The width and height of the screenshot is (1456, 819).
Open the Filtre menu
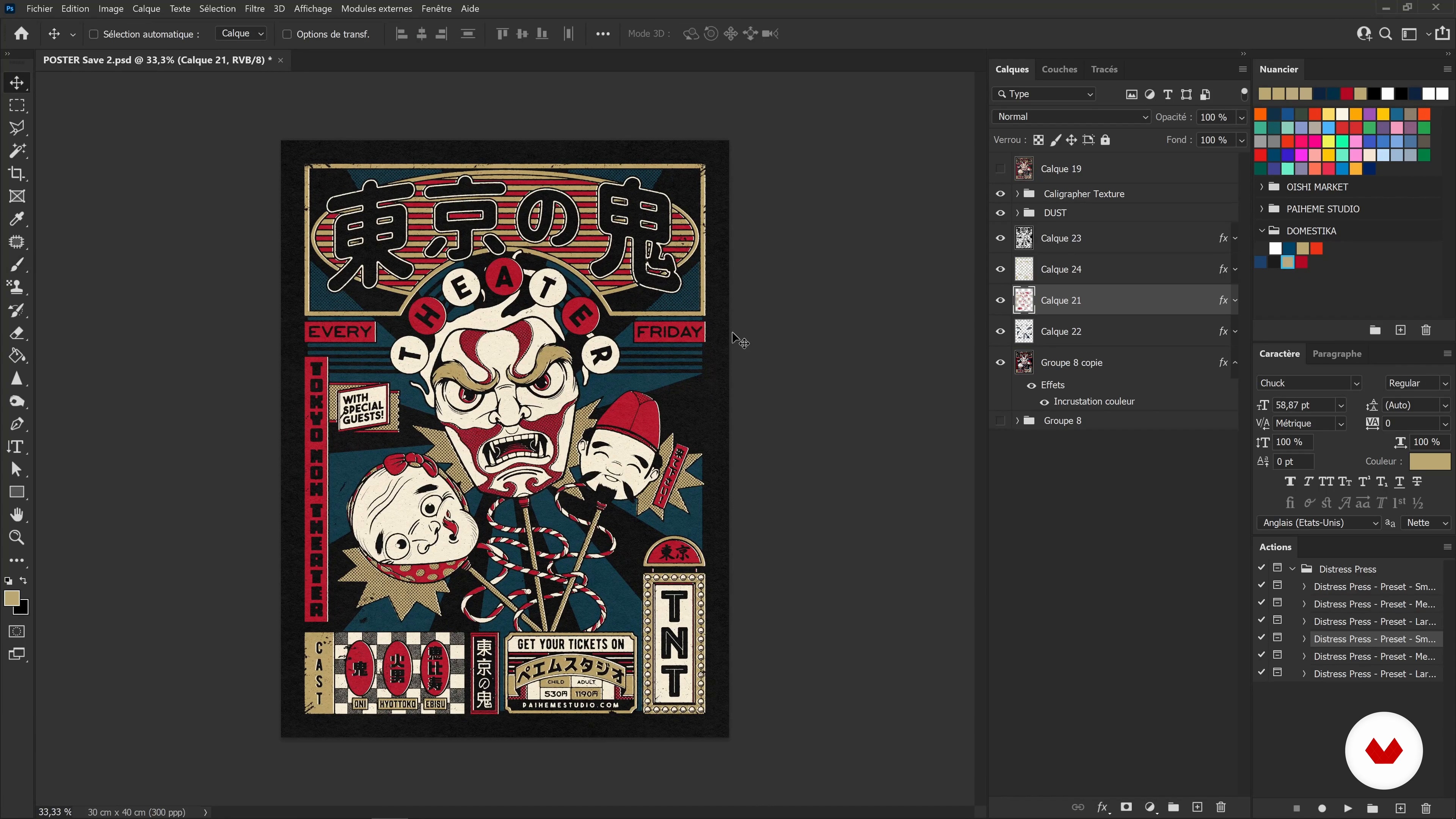(x=254, y=8)
